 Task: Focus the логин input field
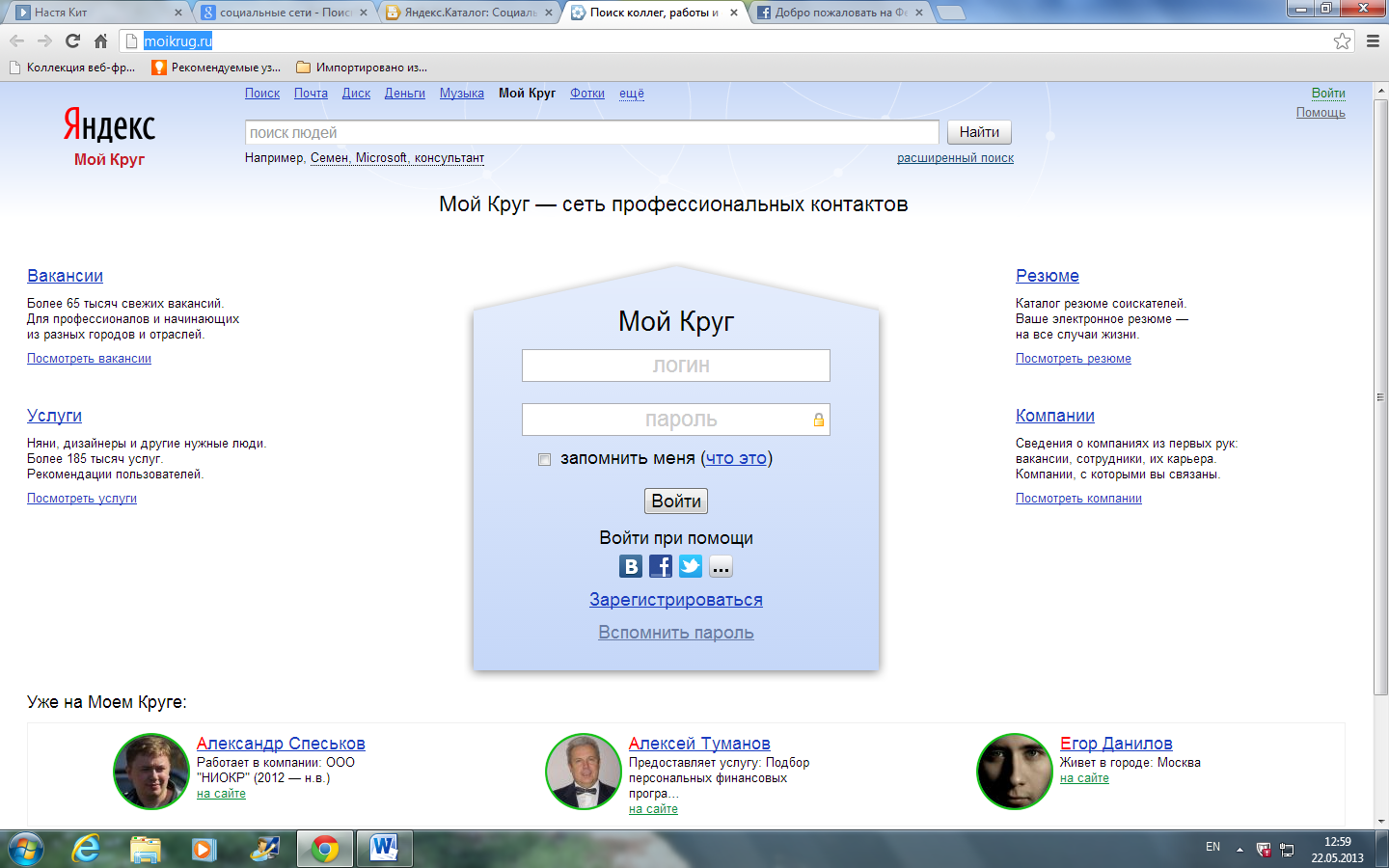point(676,366)
